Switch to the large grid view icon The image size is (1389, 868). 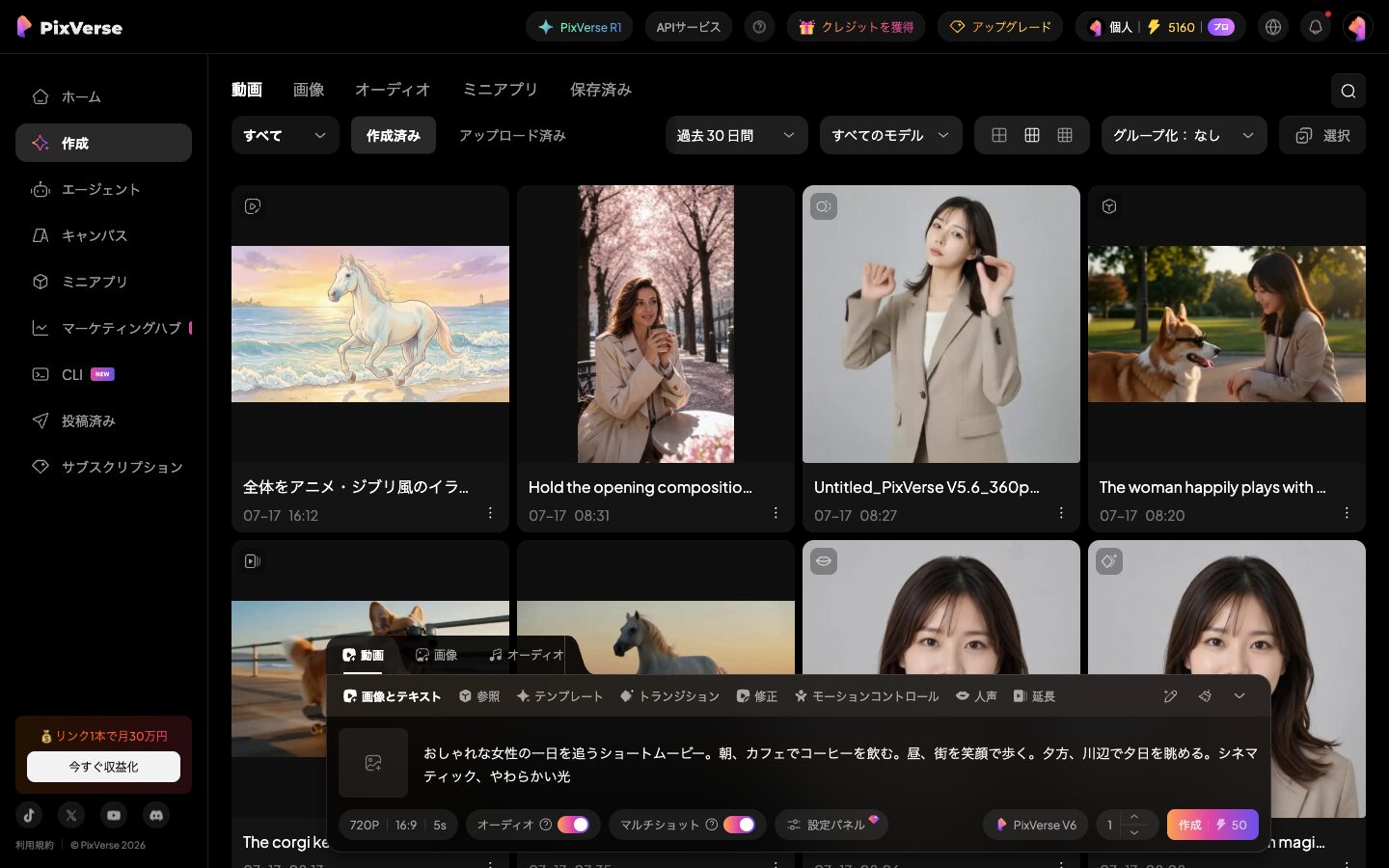click(x=999, y=135)
